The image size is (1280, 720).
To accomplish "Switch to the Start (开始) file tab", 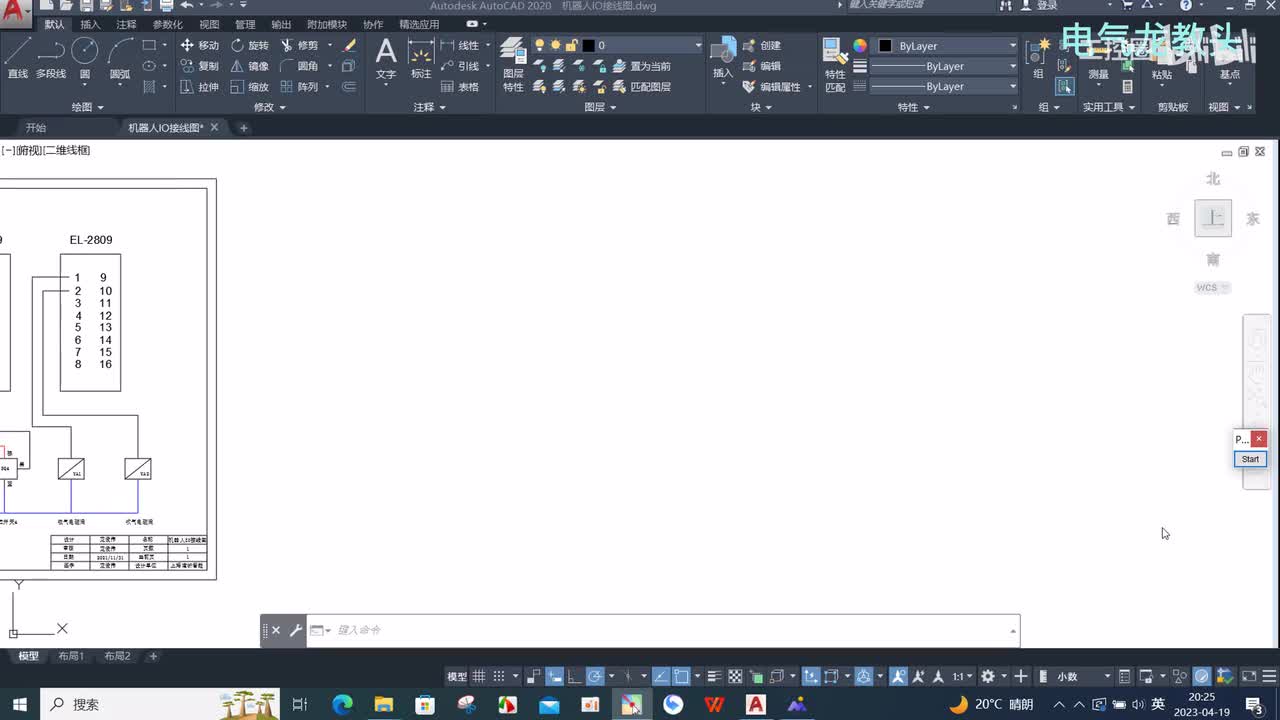I will pyautogui.click(x=36, y=128).
